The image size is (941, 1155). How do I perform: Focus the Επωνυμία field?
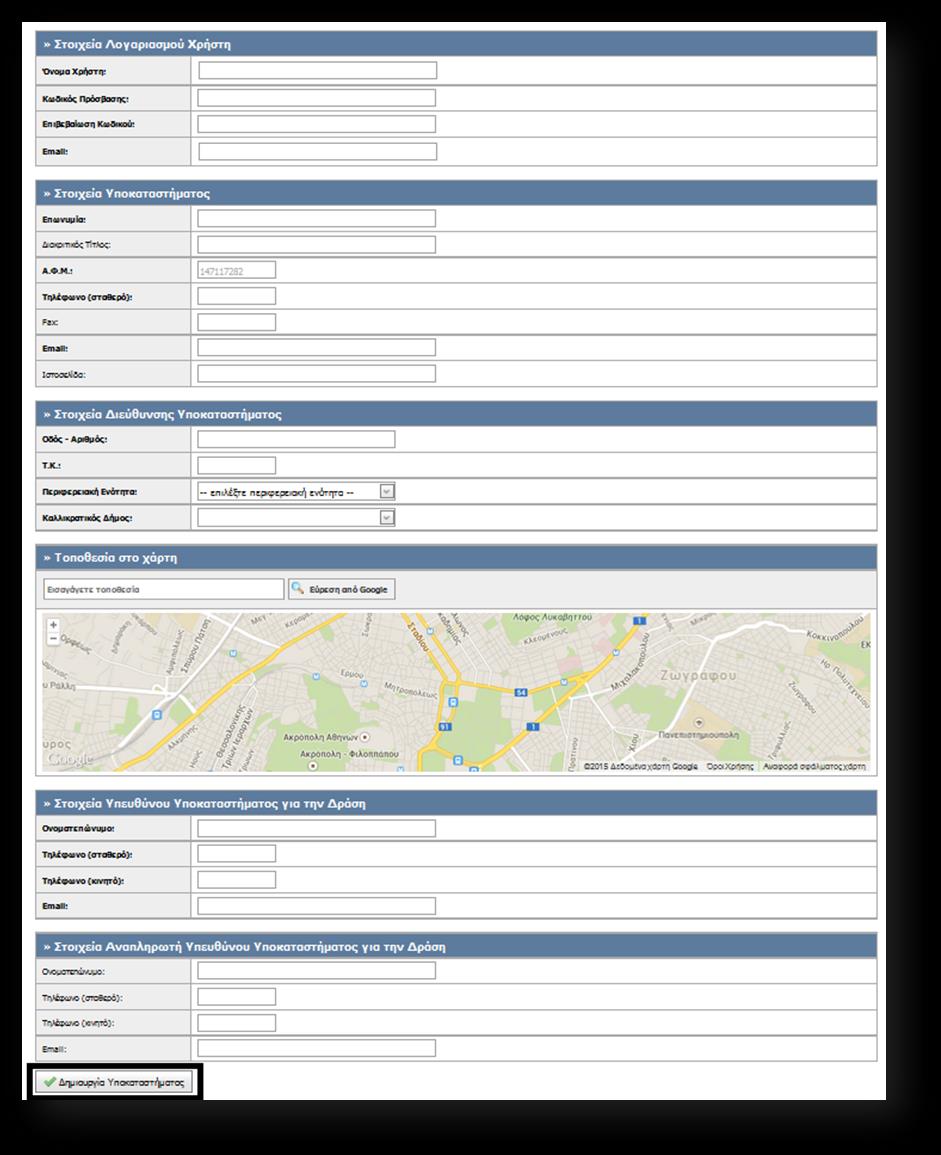pos(317,219)
